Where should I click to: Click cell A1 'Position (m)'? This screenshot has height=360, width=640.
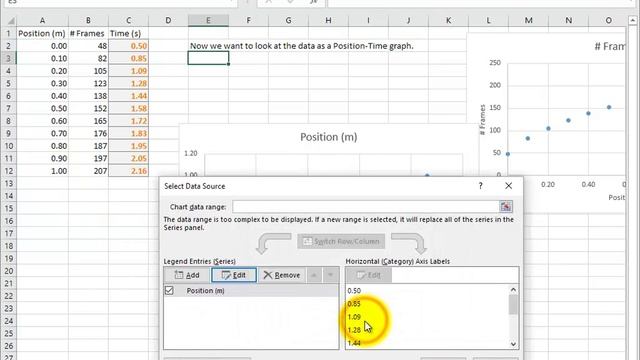[42, 33]
